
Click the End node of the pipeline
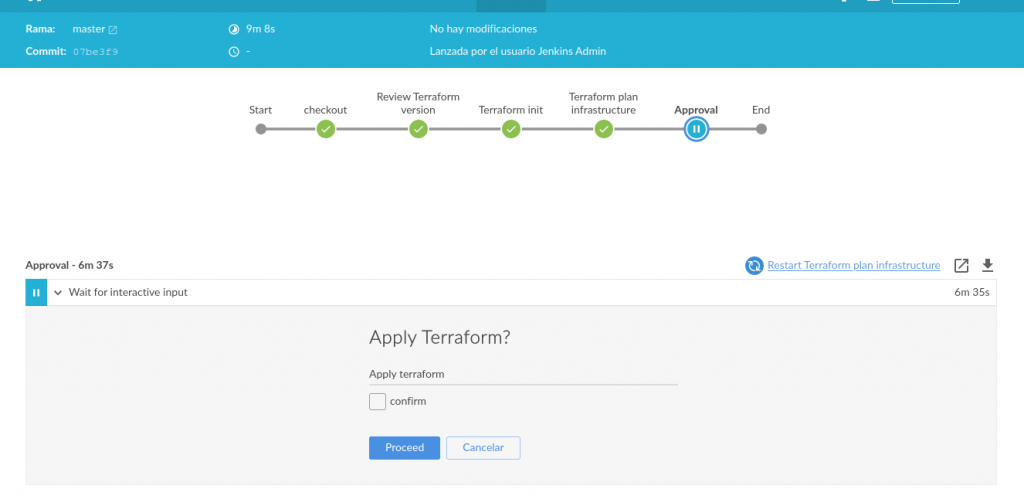pyautogui.click(x=761, y=129)
